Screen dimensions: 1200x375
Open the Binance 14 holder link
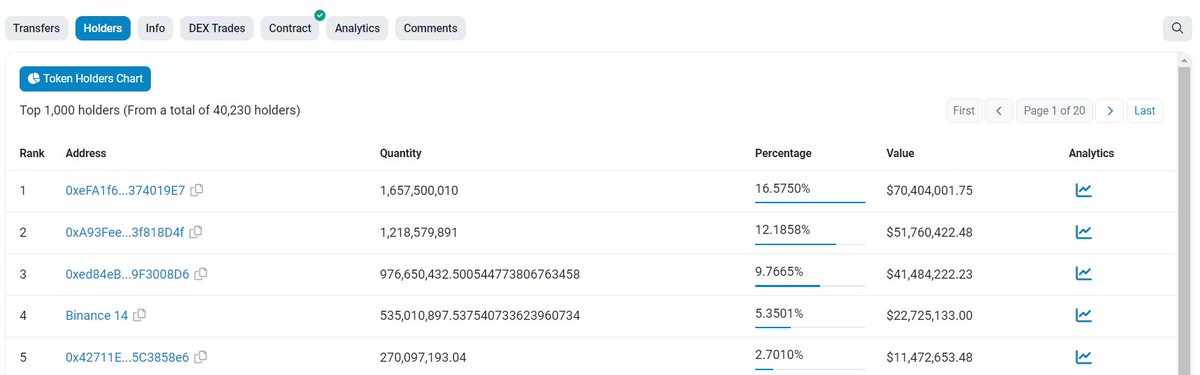tap(96, 316)
